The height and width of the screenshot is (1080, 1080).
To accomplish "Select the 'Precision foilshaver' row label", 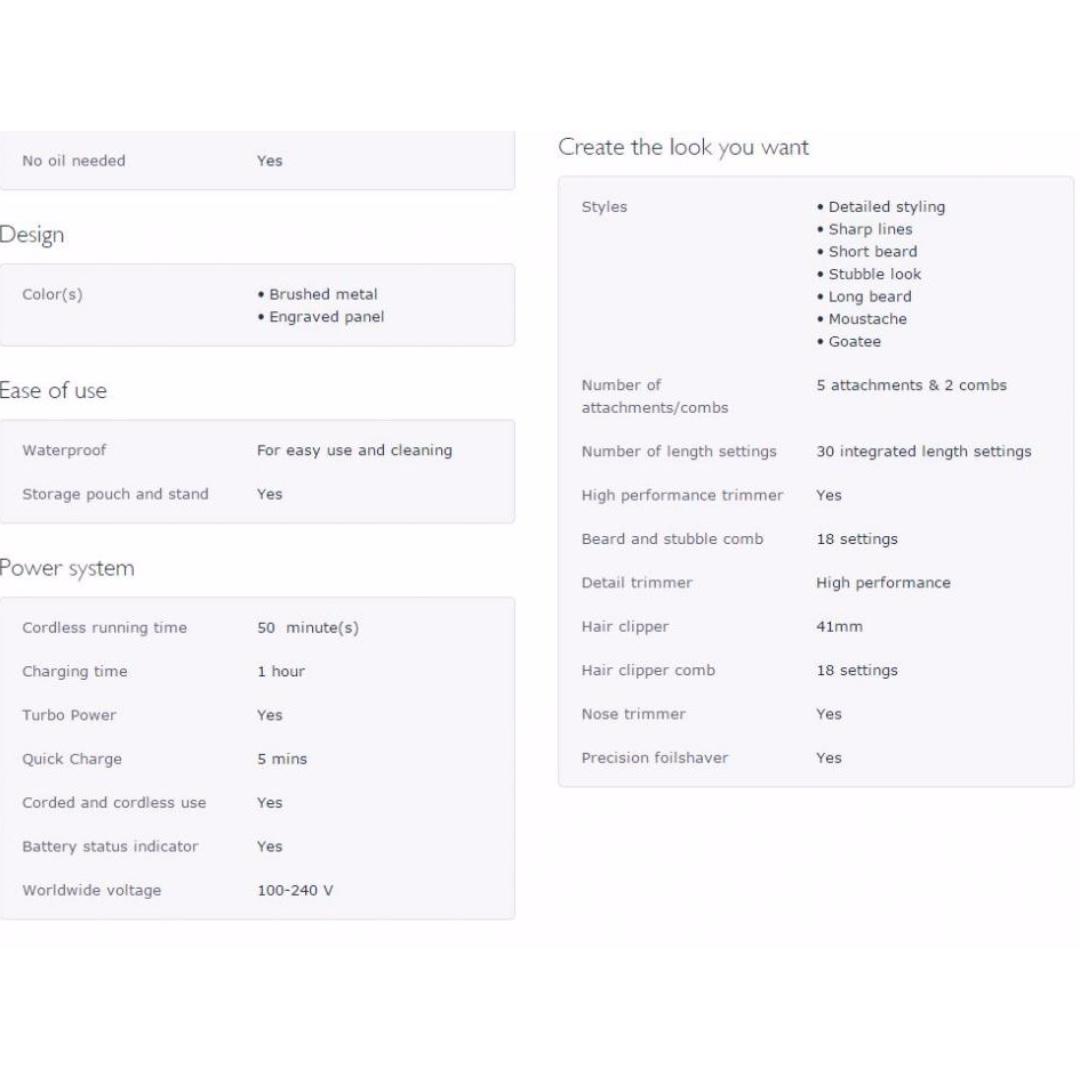I will (654, 758).
